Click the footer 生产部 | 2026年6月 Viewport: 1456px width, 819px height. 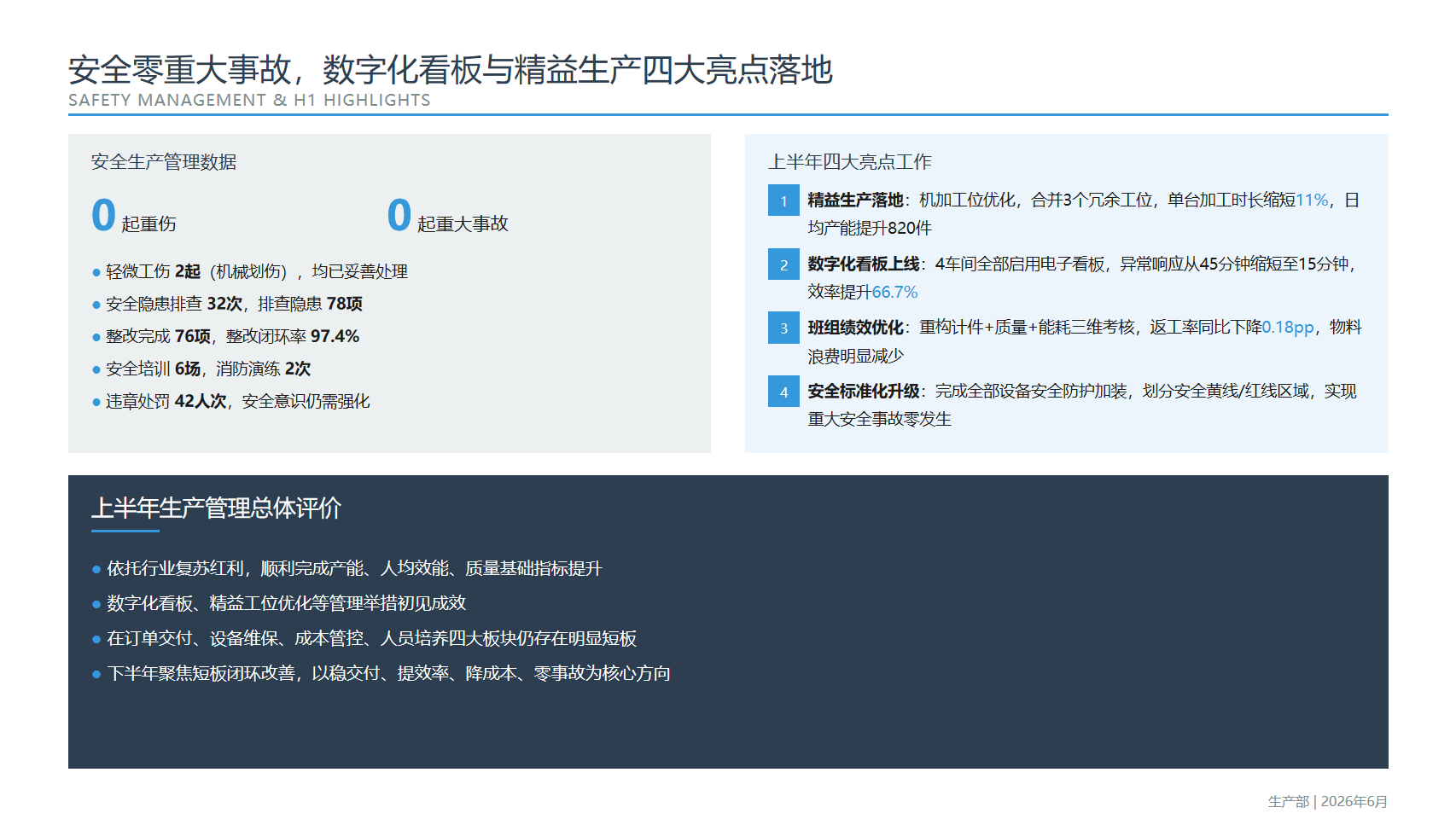[x=1328, y=802]
